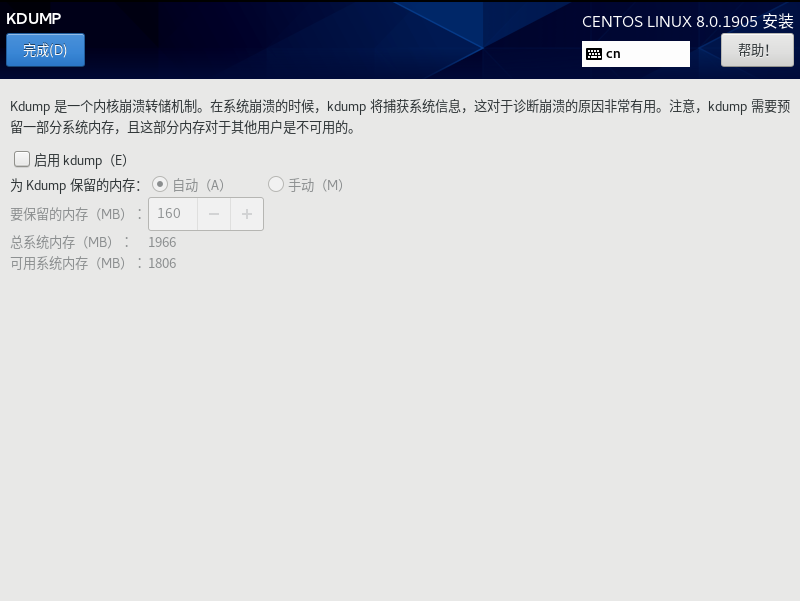Image resolution: width=800 pixels, height=601 pixels.
Task: Click the Kdump description paragraph
Action: point(400,117)
